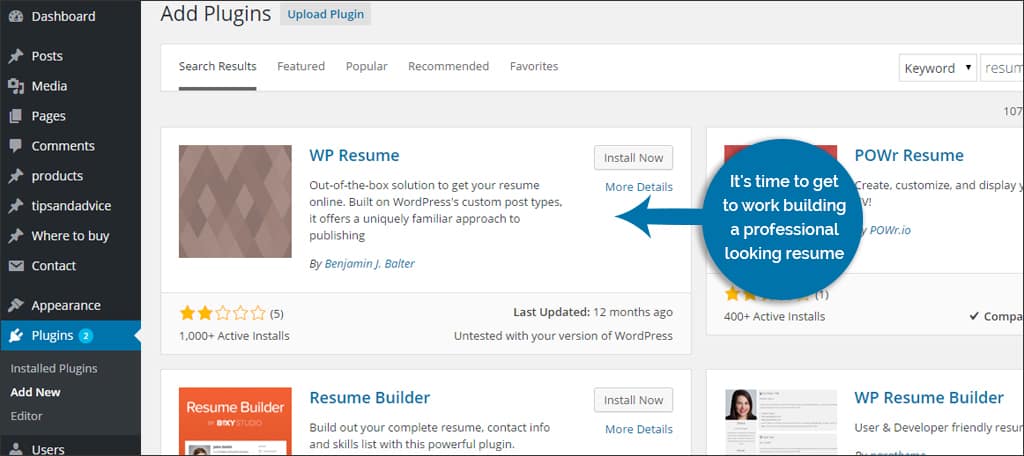The image size is (1024, 456).
Task: Go to Installed Plugins submenu
Action: 54,368
